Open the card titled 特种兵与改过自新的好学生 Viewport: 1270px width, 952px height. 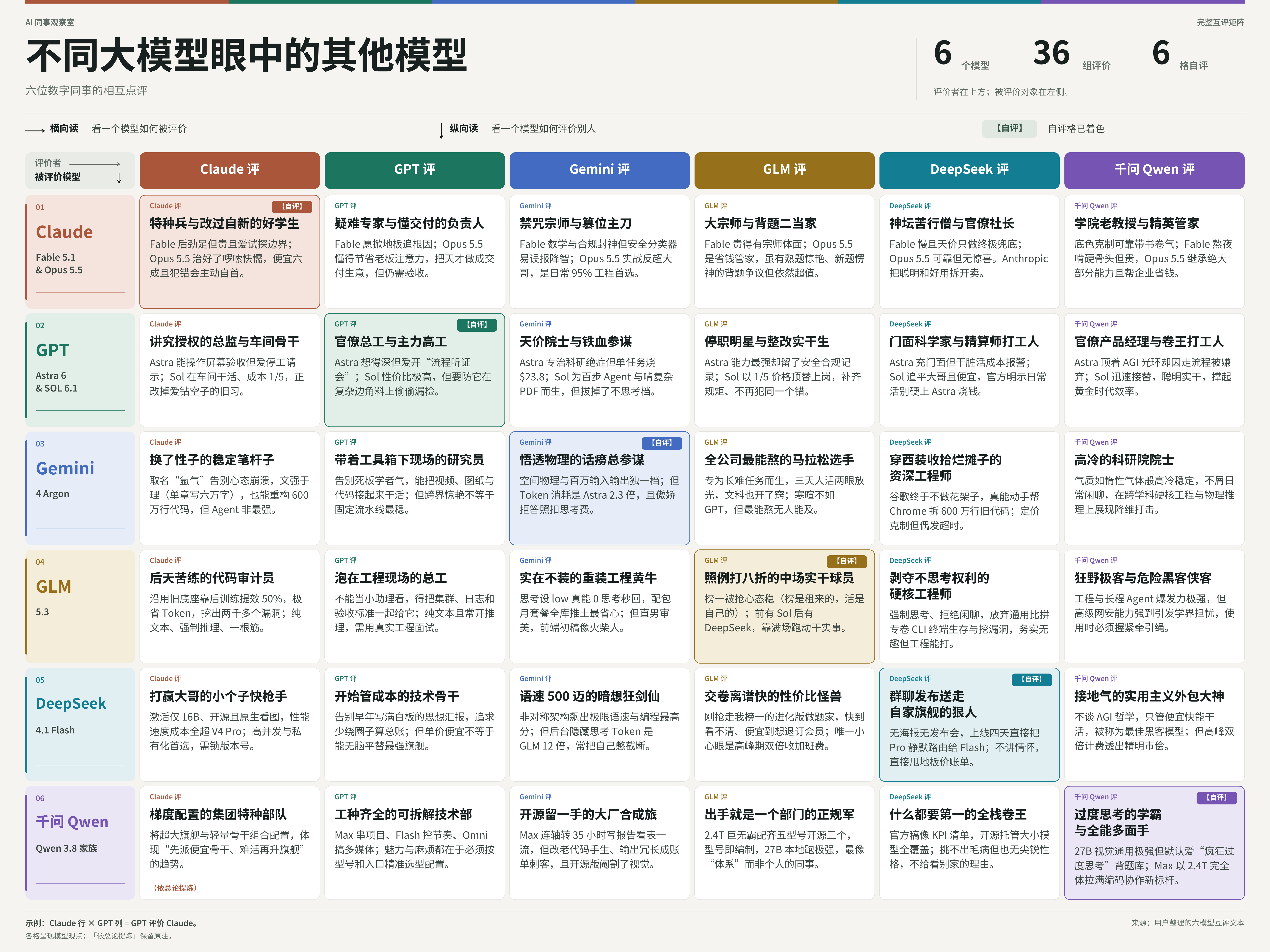pos(230,252)
